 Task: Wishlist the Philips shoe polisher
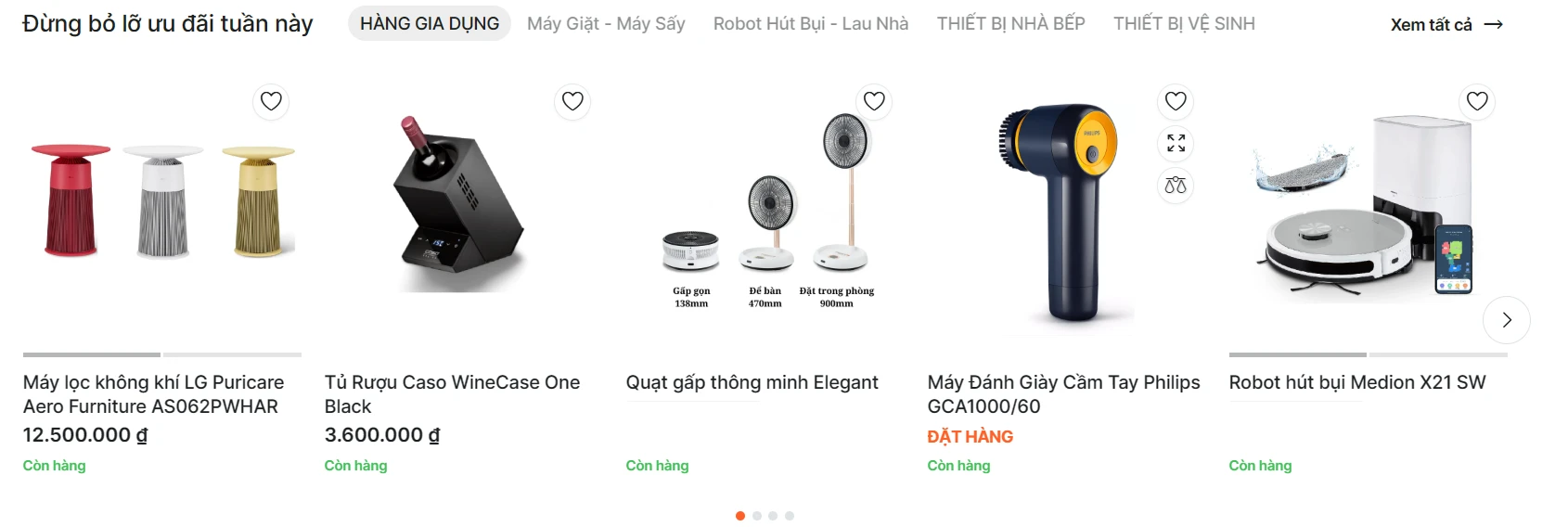pyautogui.click(x=1176, y=101)
